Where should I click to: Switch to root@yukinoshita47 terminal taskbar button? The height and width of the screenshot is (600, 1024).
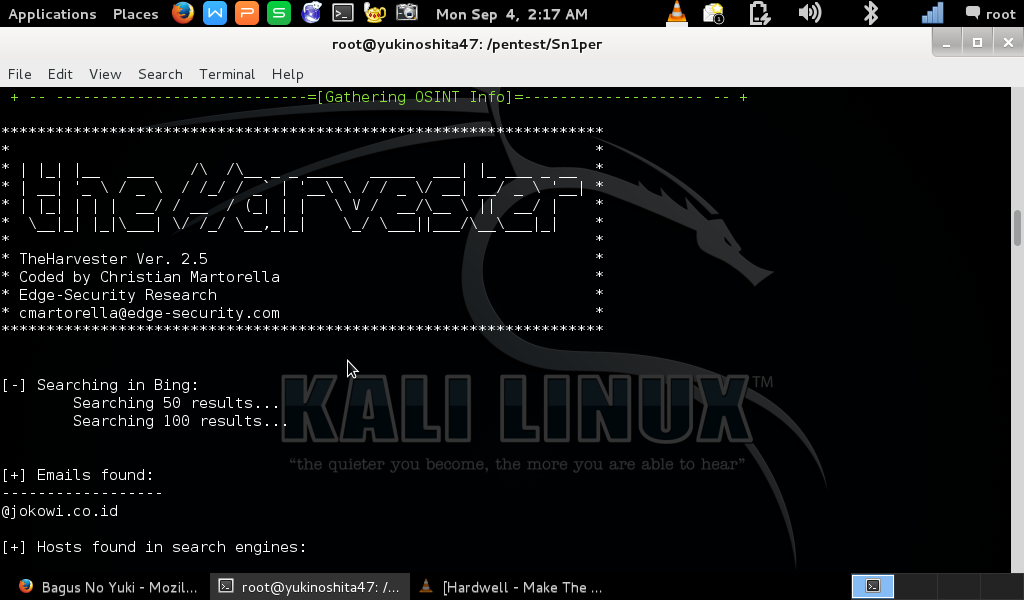[x=310, y=587]
